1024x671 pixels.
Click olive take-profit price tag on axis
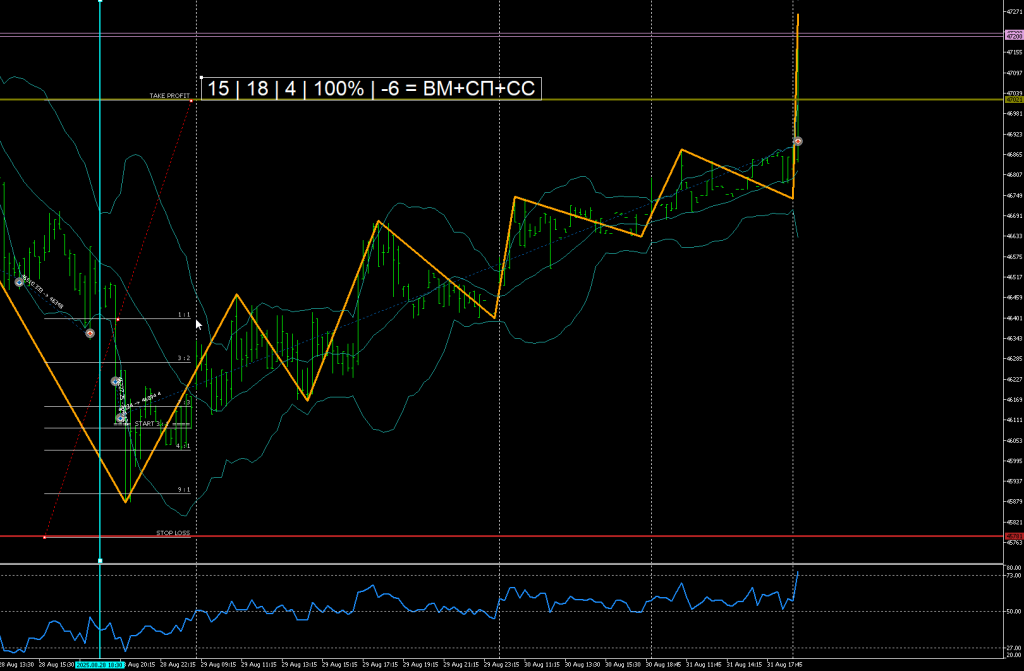coord(1012,100)
